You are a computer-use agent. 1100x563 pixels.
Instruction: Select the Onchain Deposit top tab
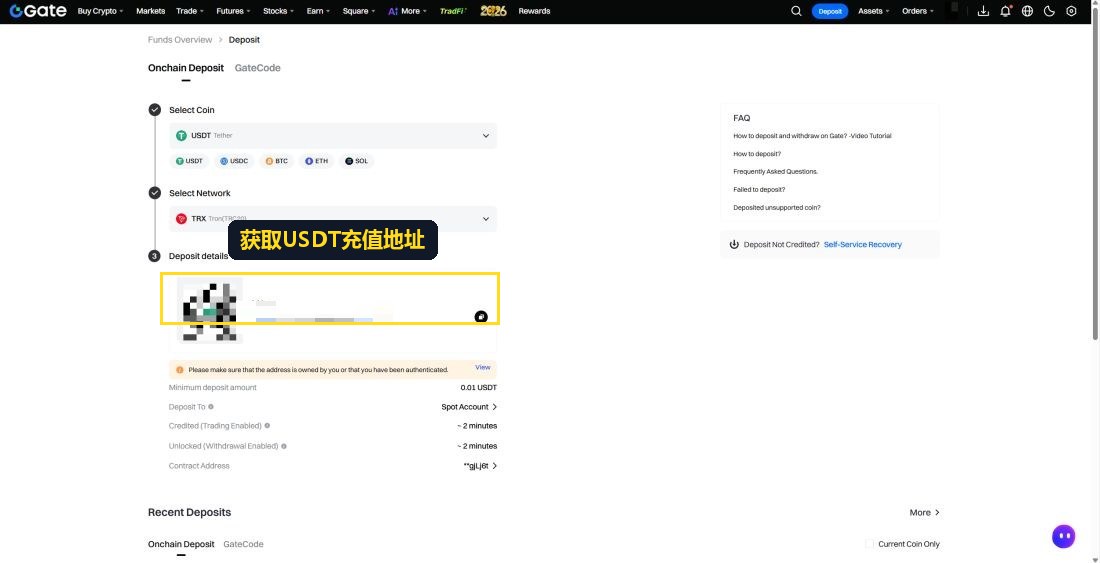[x=186, y=68]
